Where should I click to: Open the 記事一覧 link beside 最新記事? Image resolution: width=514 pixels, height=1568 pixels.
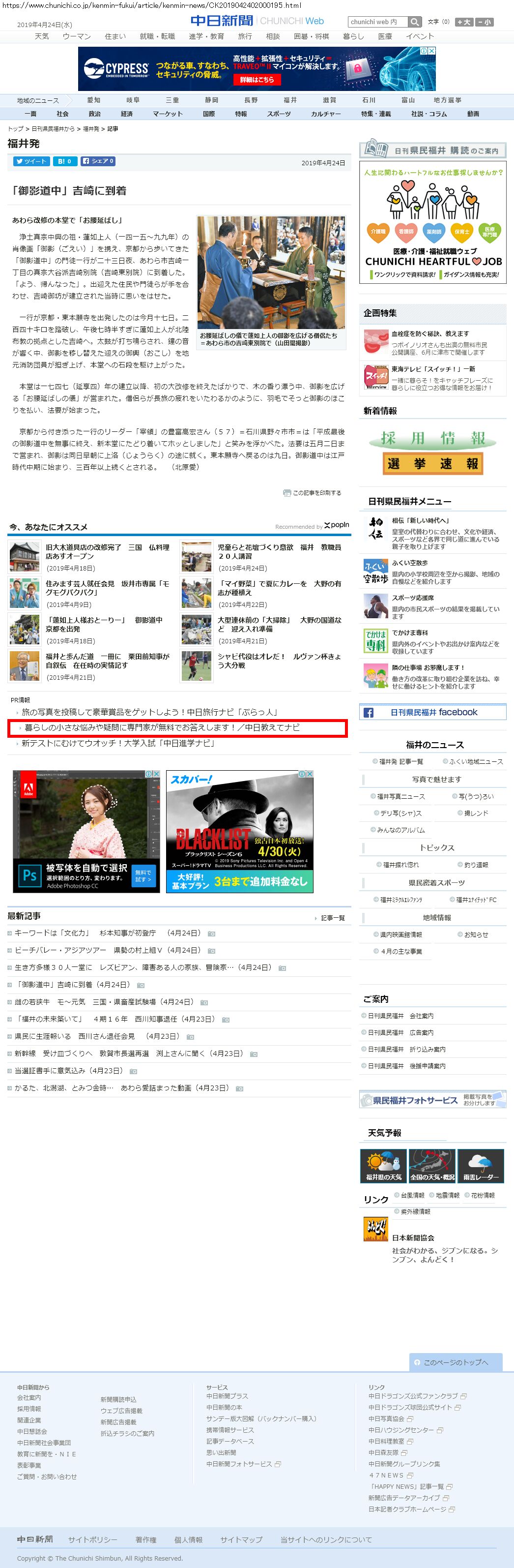(x=332, y=918)
